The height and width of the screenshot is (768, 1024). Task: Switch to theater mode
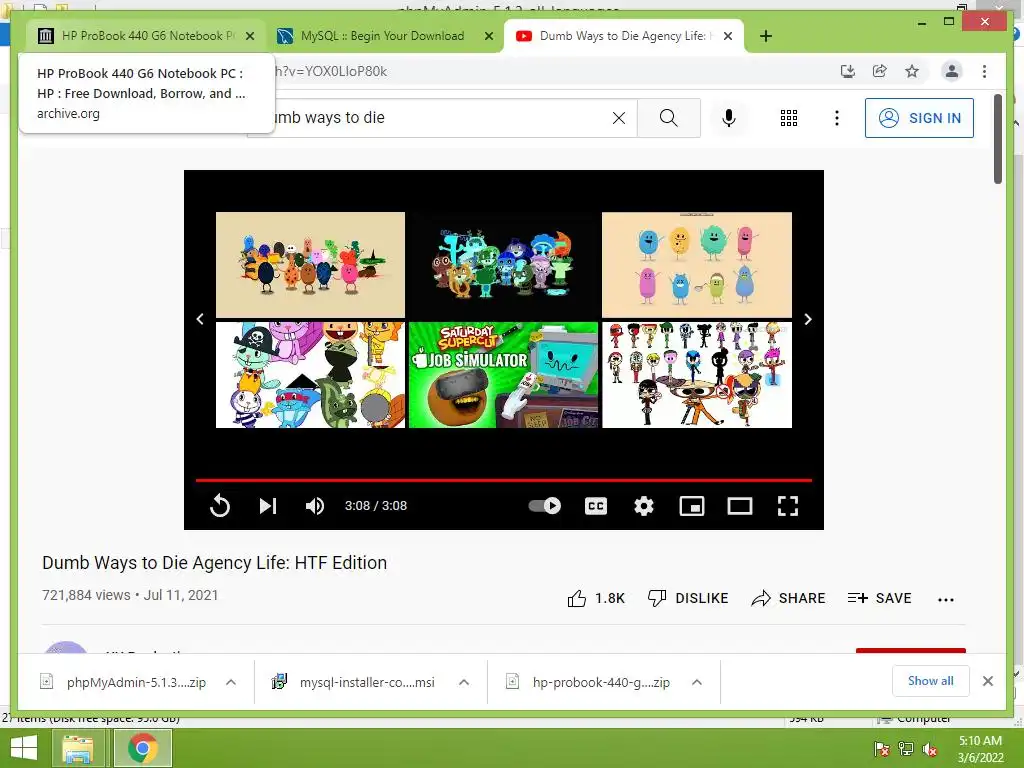[740, 506]
